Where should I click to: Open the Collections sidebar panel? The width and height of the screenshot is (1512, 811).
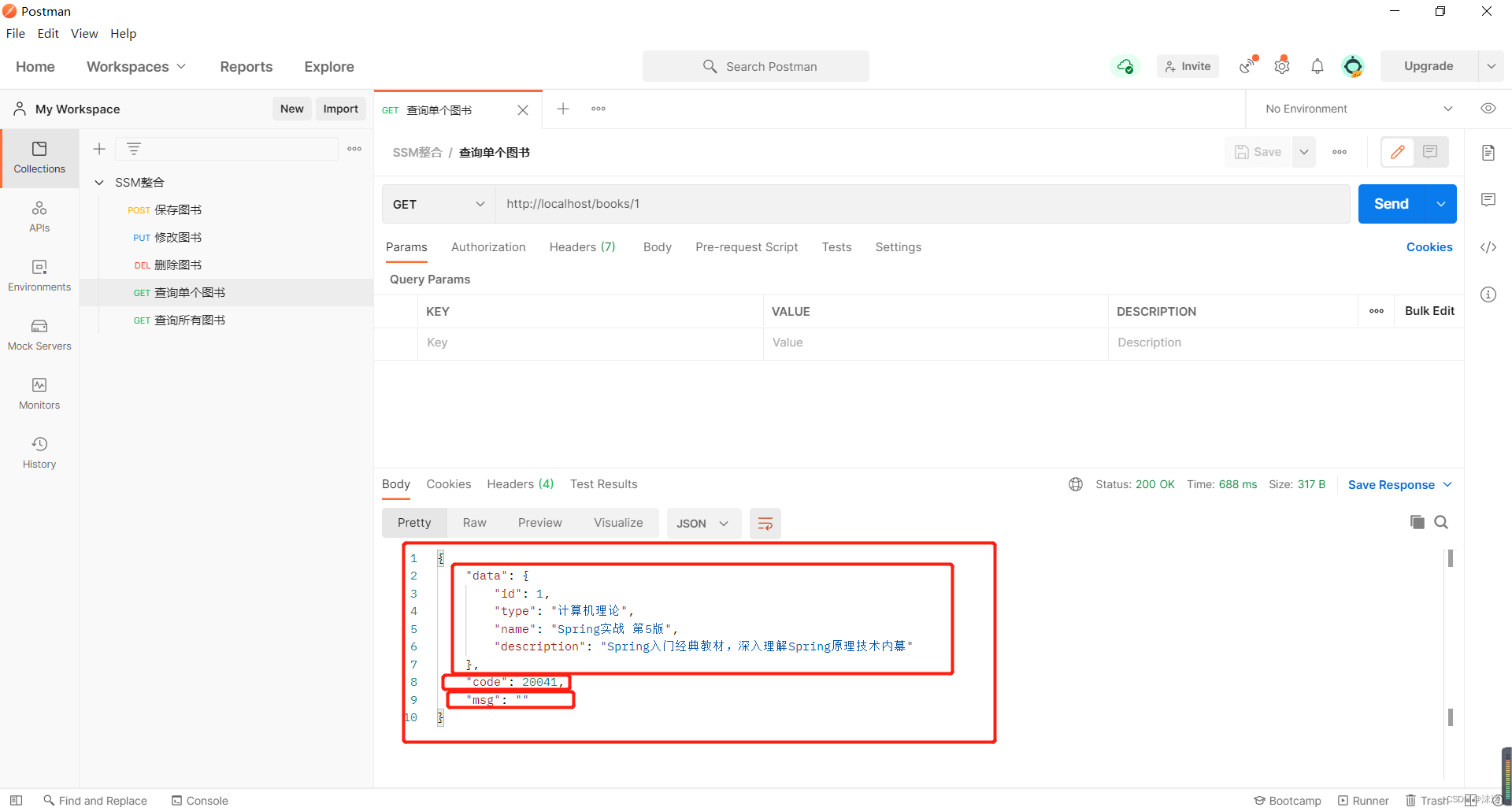pos(39,157)
